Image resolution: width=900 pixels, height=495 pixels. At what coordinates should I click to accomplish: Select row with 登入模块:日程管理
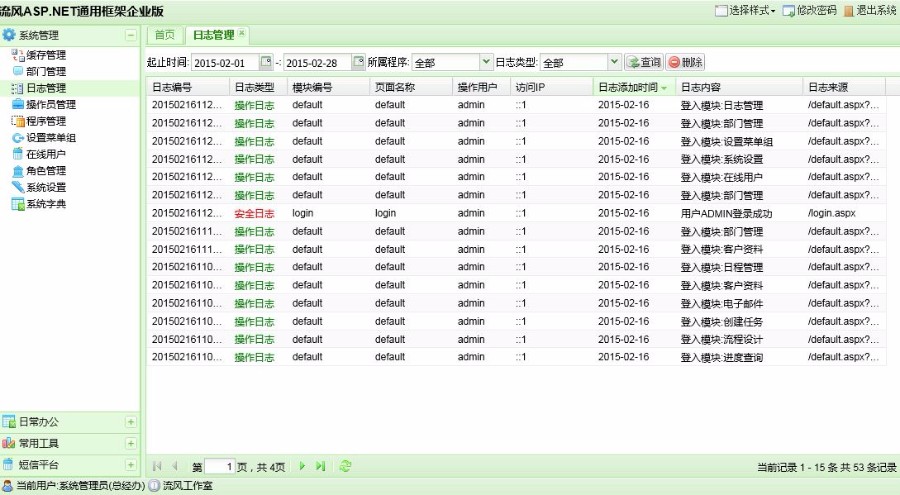click(x=517, y=267)
